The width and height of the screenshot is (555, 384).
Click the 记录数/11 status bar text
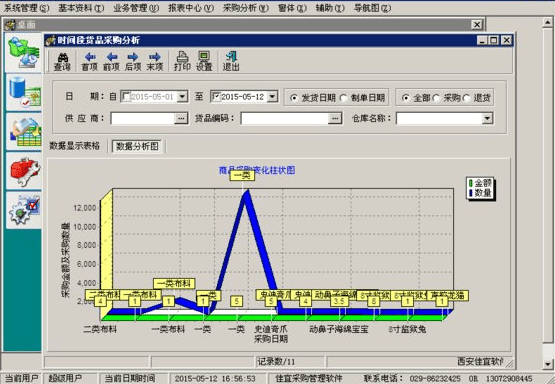click(x=276, y=361)
